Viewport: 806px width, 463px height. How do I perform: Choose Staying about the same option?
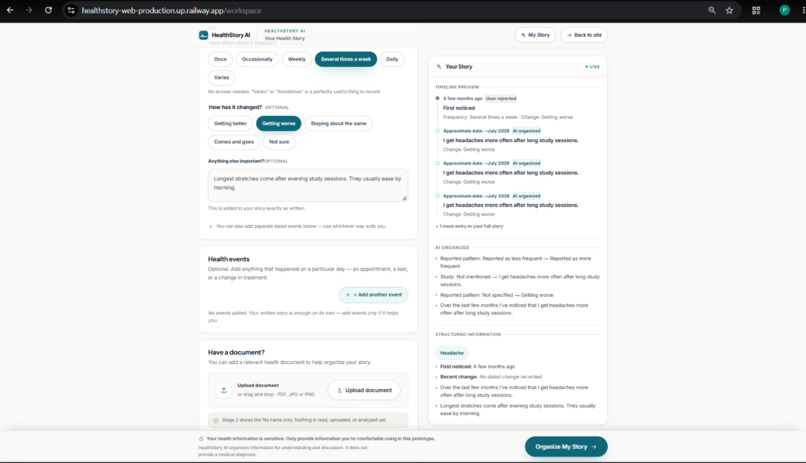click(x=338, y=123)
